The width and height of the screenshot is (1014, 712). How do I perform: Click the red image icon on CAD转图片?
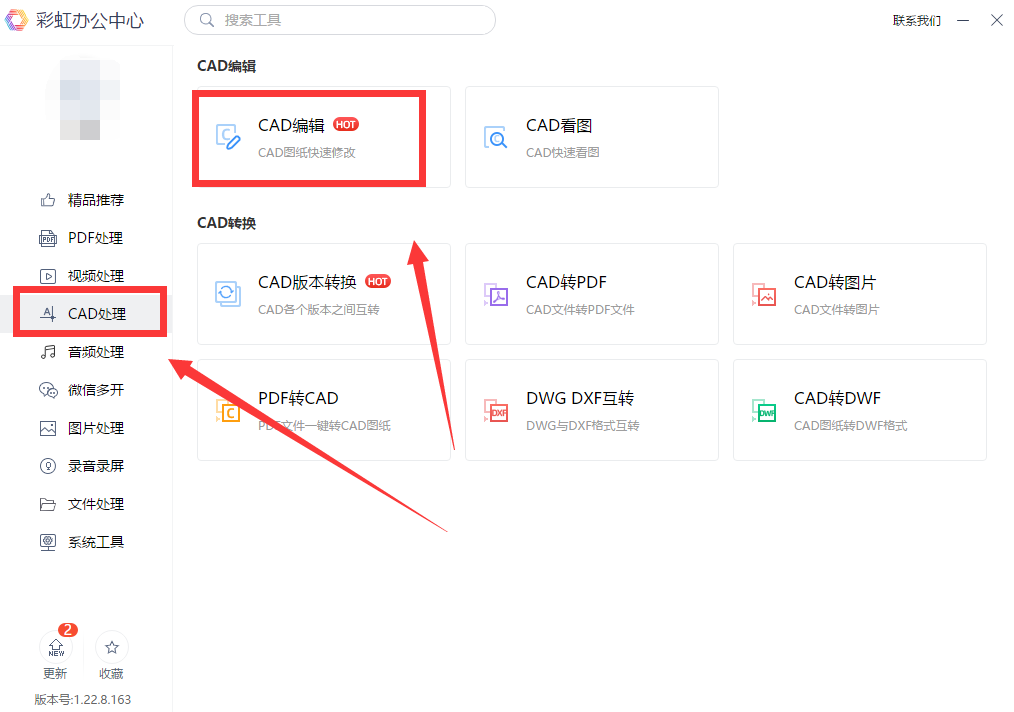(x=764, y=294)
